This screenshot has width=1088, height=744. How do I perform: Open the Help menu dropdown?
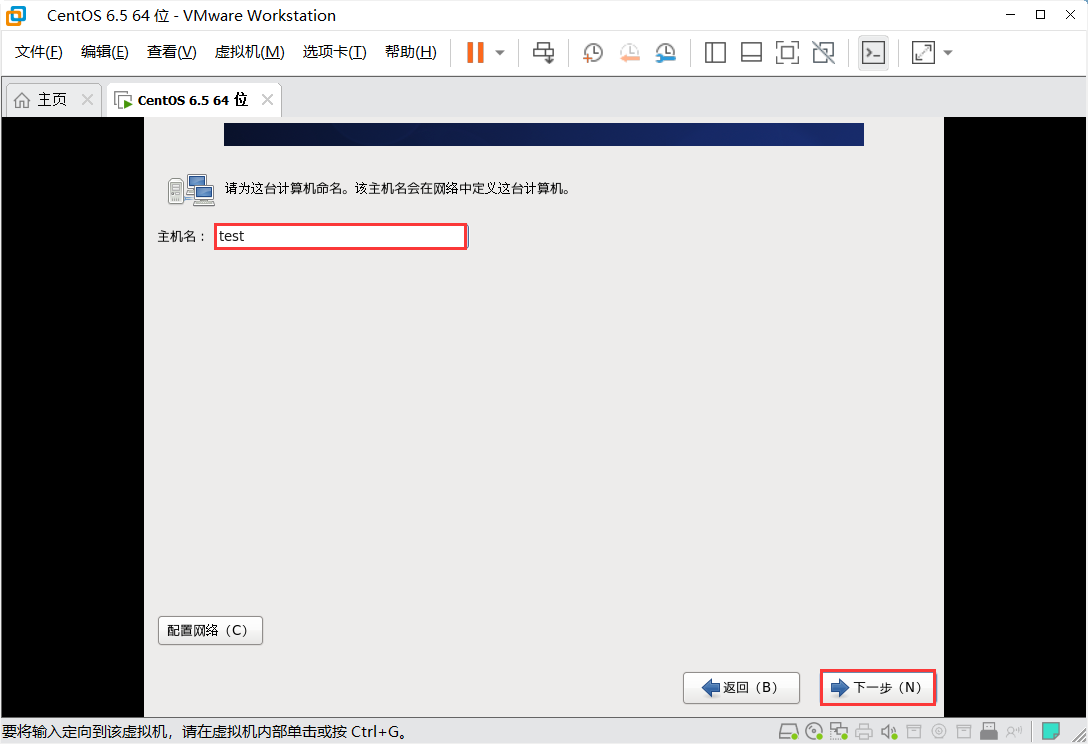pos(410,51)
